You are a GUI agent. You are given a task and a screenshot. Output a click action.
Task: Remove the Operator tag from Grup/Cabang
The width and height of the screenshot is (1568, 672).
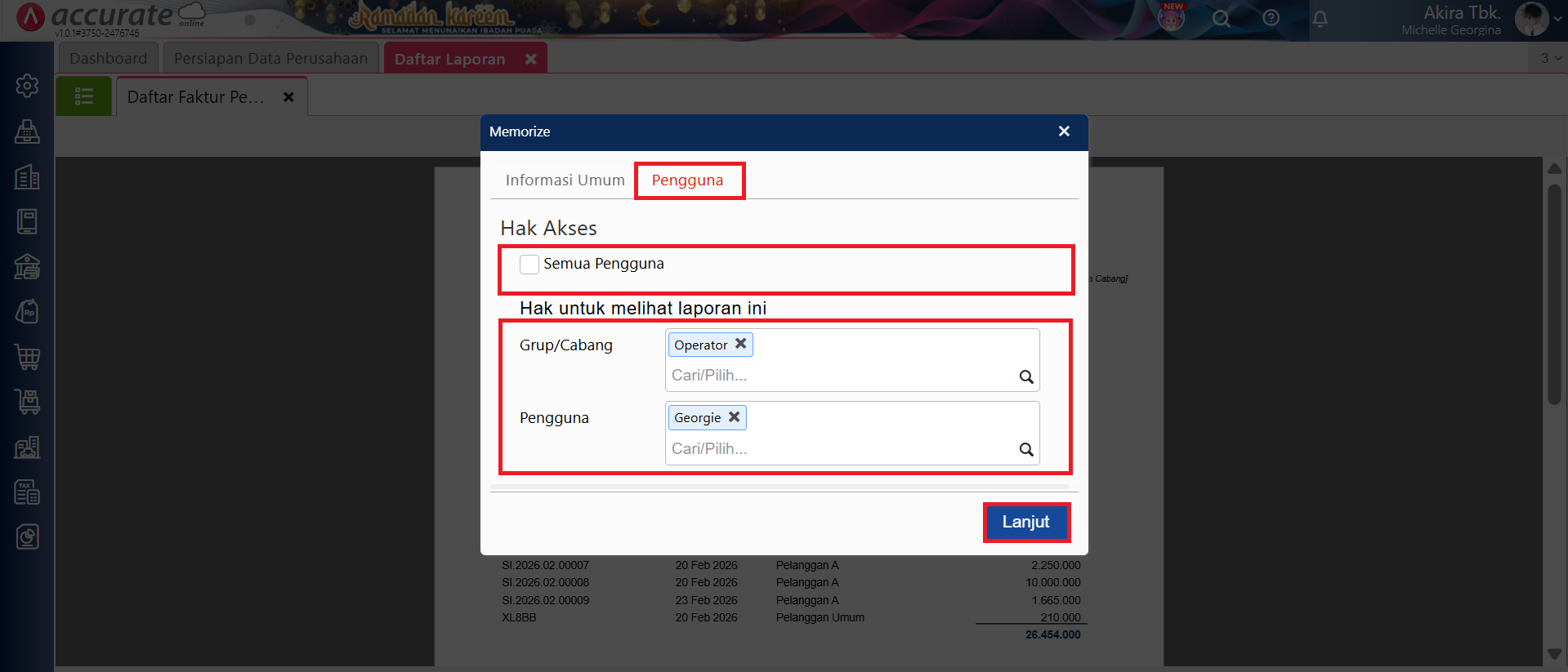coord(740,344)
